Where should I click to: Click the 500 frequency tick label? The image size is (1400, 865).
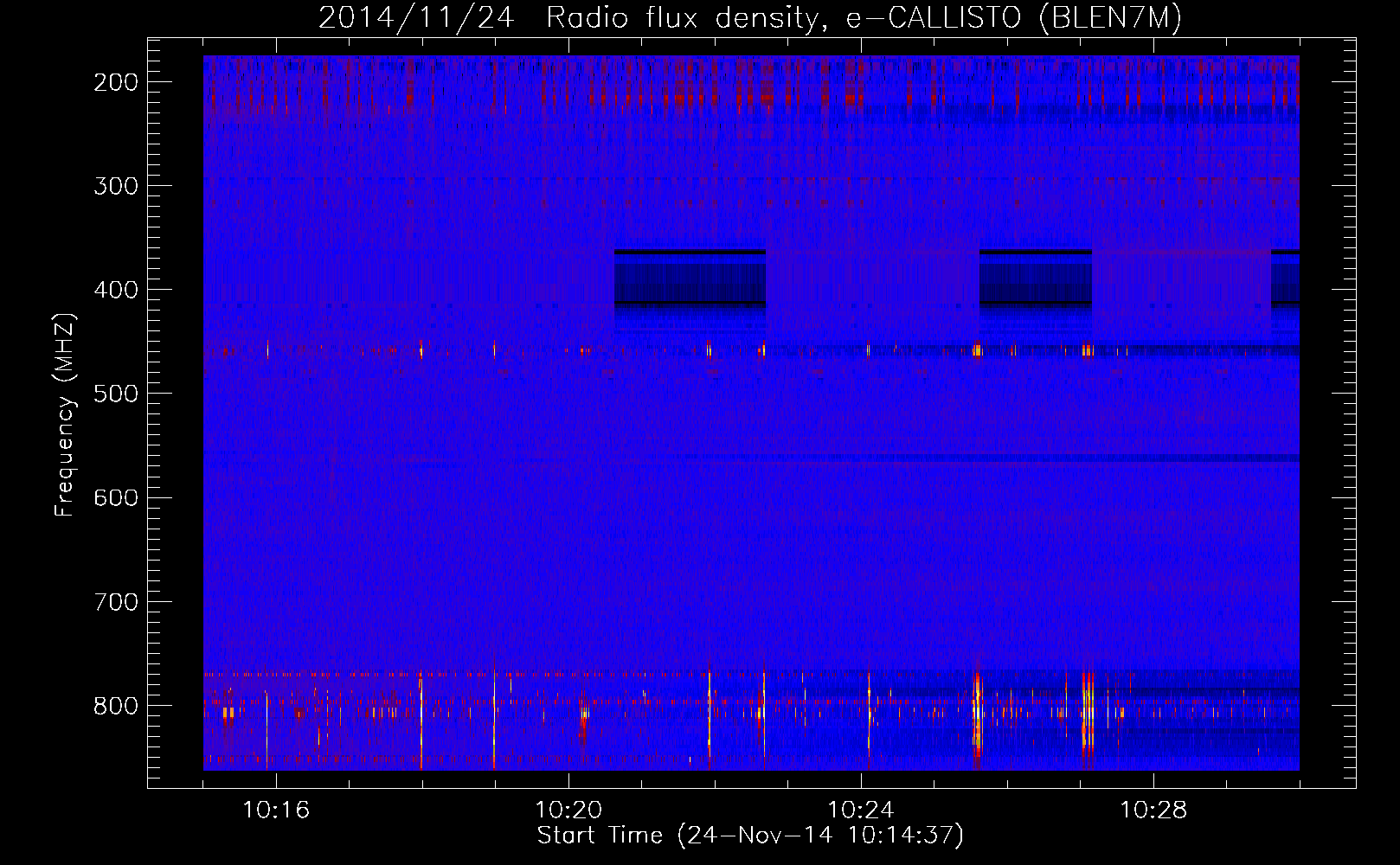[116, 394]
